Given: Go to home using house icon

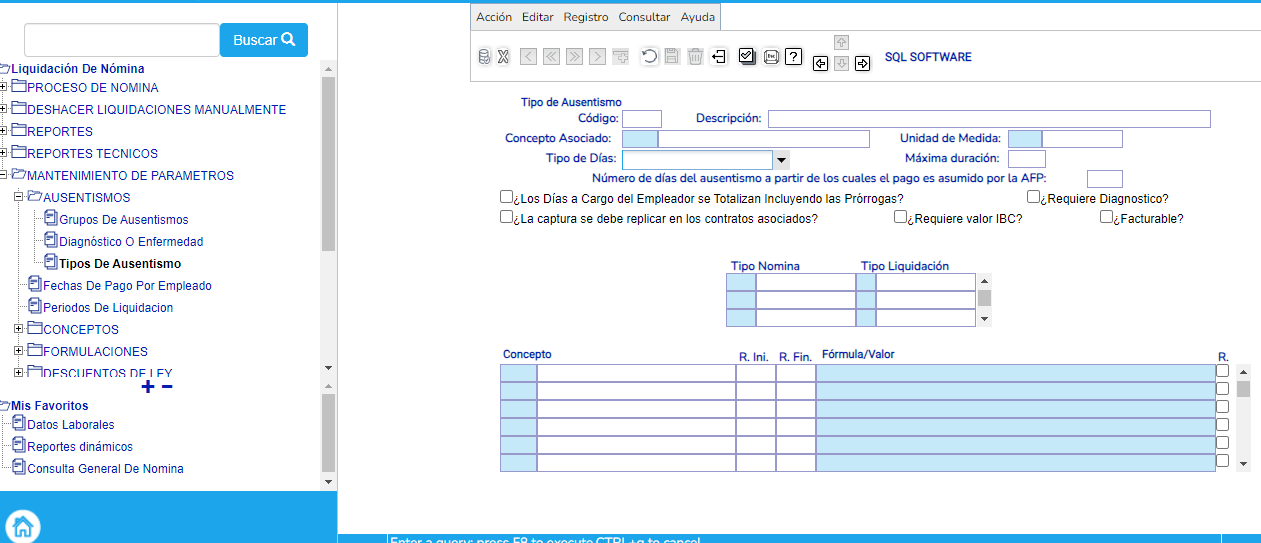Looking at the screenshot, I should (x=22, y=525).
